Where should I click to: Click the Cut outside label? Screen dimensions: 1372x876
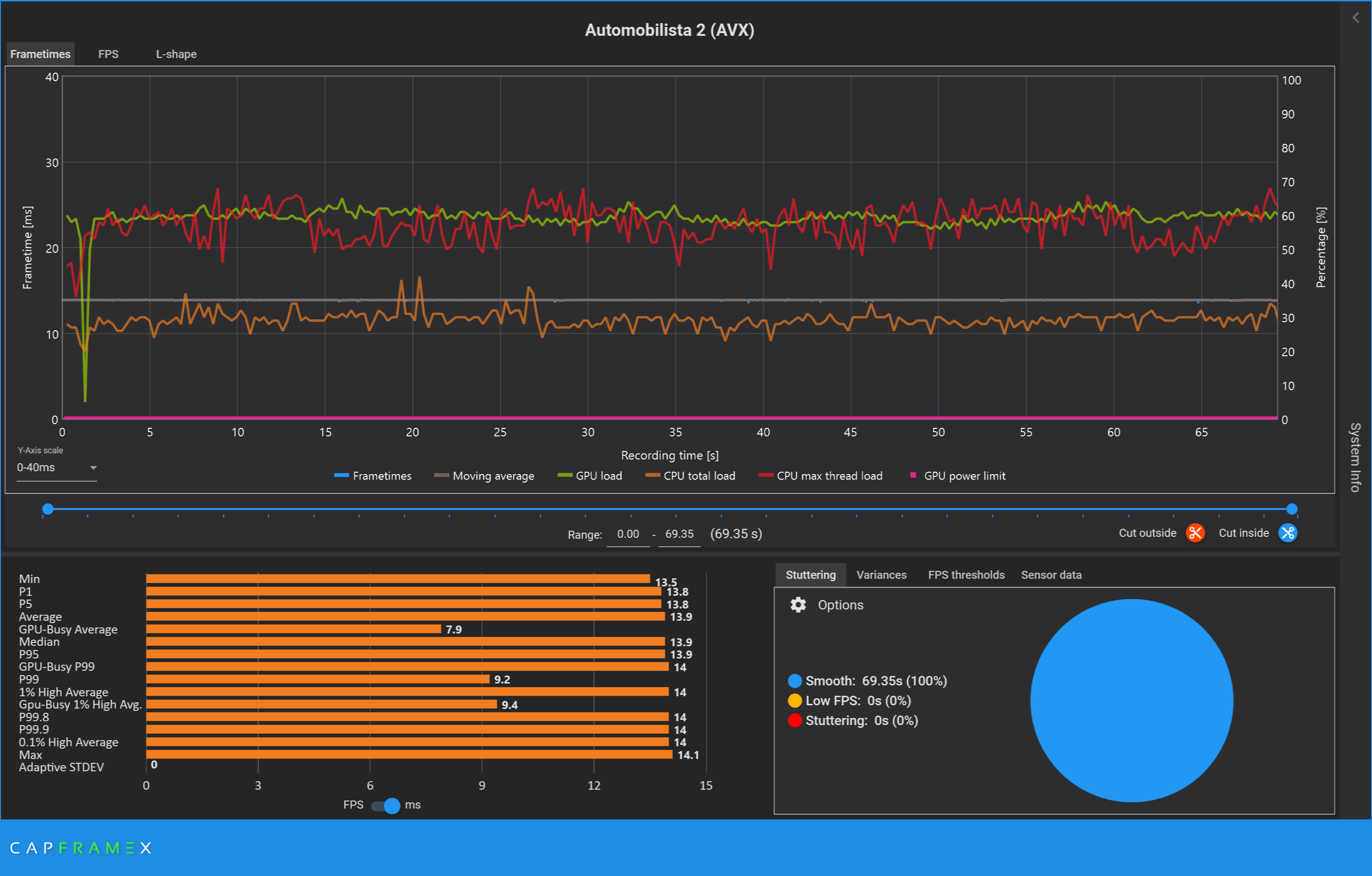(1147, 533)
